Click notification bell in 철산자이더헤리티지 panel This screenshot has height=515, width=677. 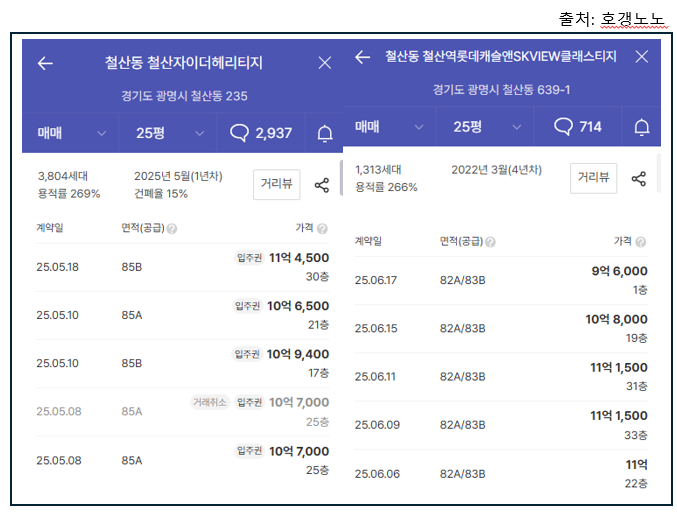(325, 133)
